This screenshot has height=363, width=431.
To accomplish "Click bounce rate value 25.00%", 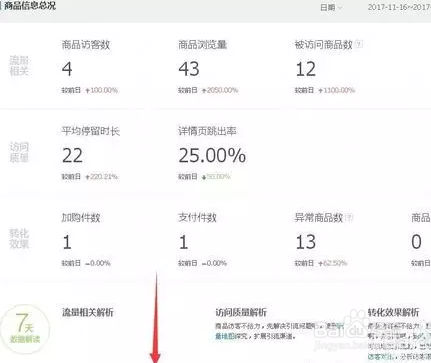I will point(212,156).
